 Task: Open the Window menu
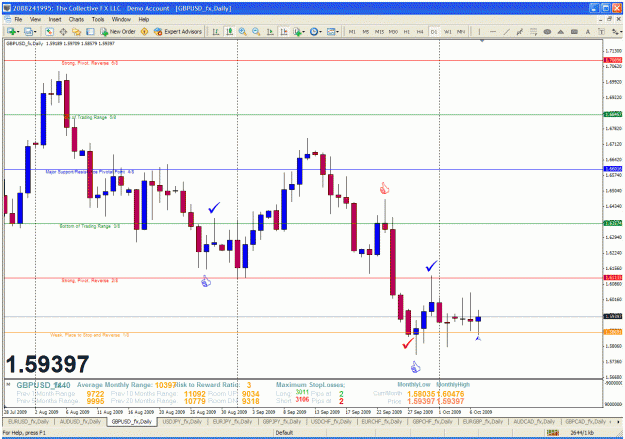(x=121, y=19)
